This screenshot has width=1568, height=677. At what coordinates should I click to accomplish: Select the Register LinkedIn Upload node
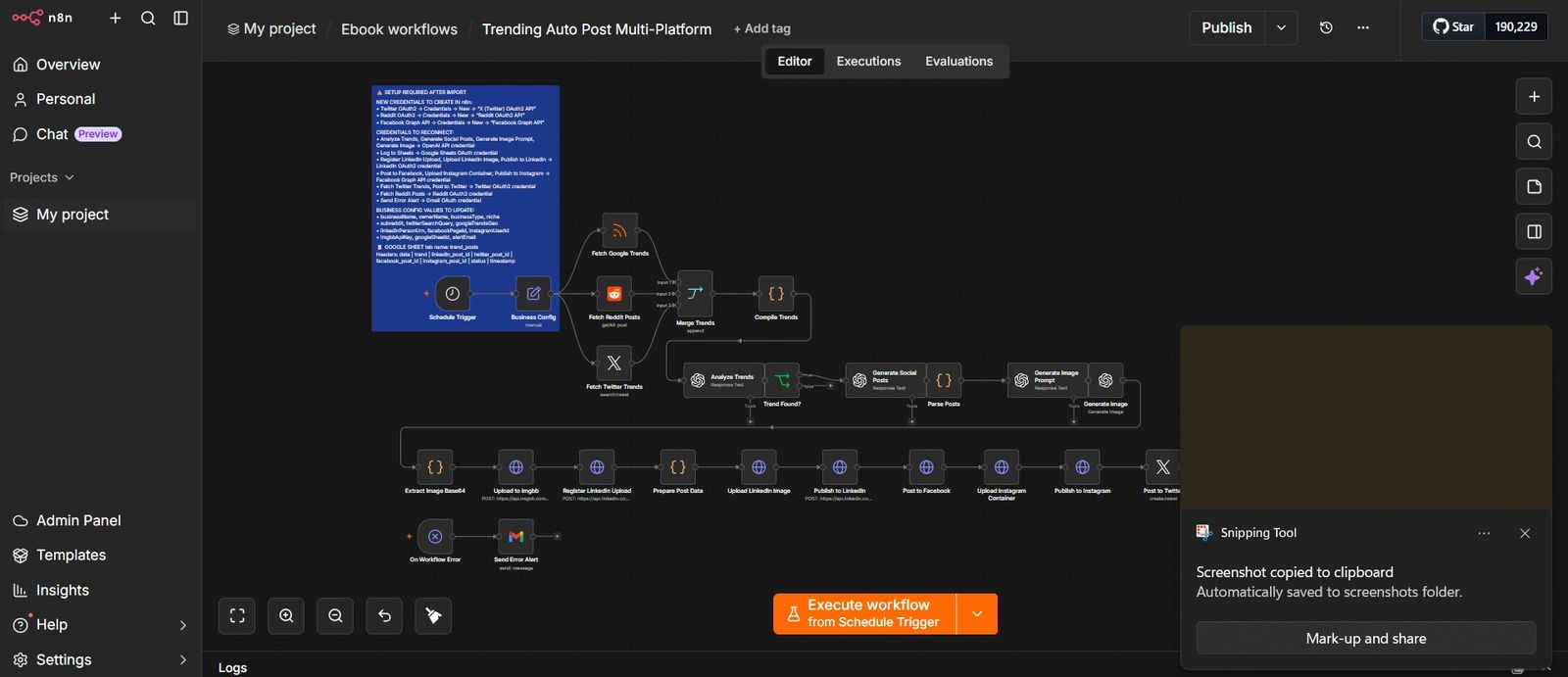tap(597, 467)
